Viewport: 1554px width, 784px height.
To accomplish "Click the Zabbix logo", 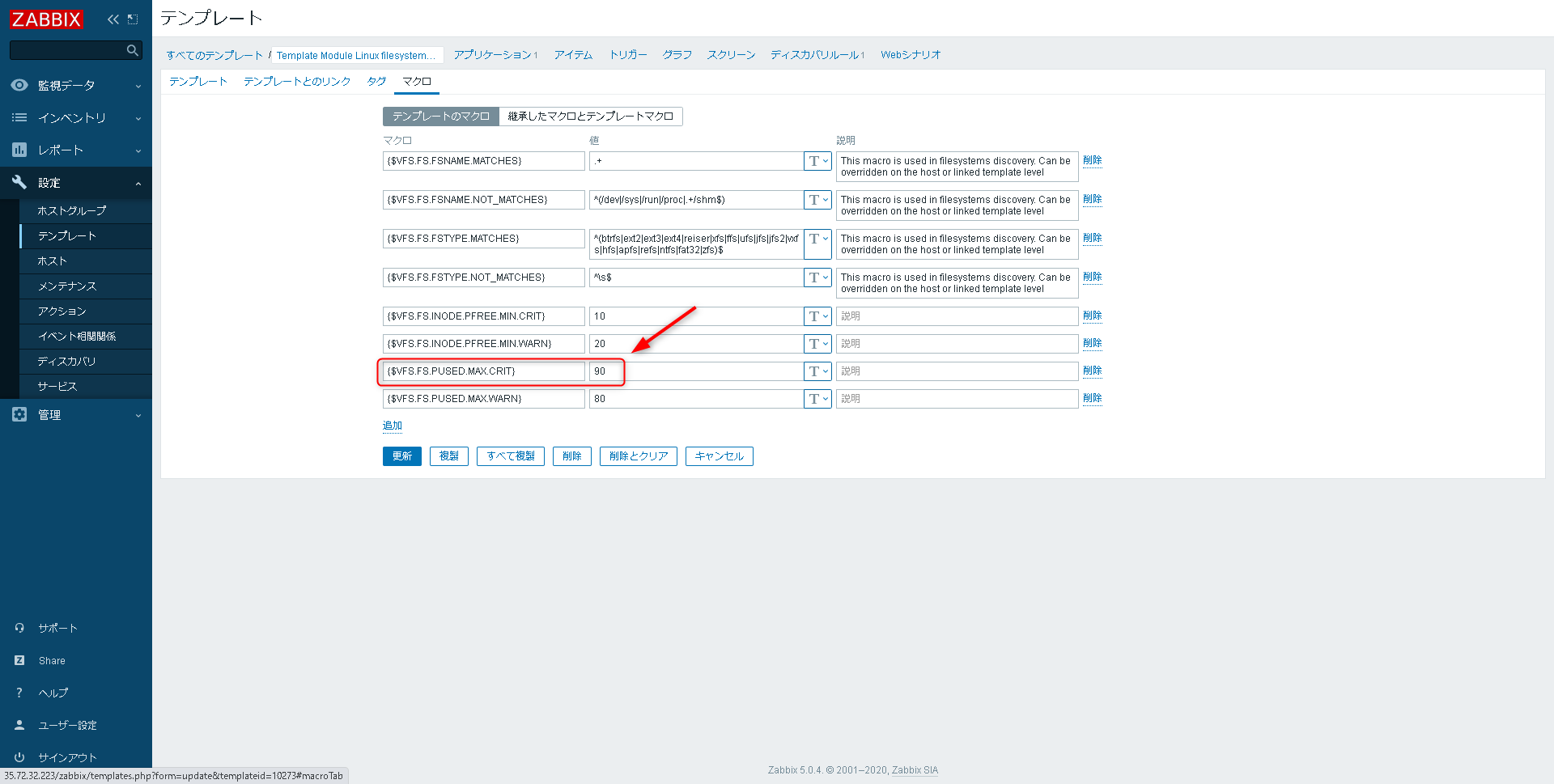I will 46,19.
